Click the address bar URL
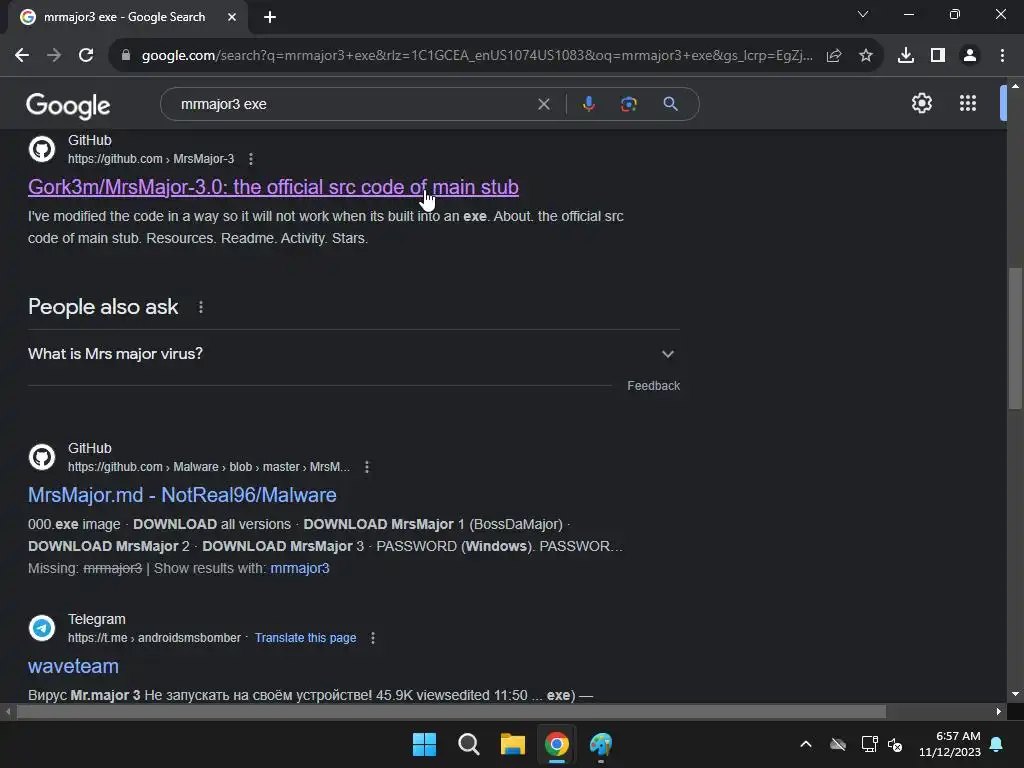 477,56
